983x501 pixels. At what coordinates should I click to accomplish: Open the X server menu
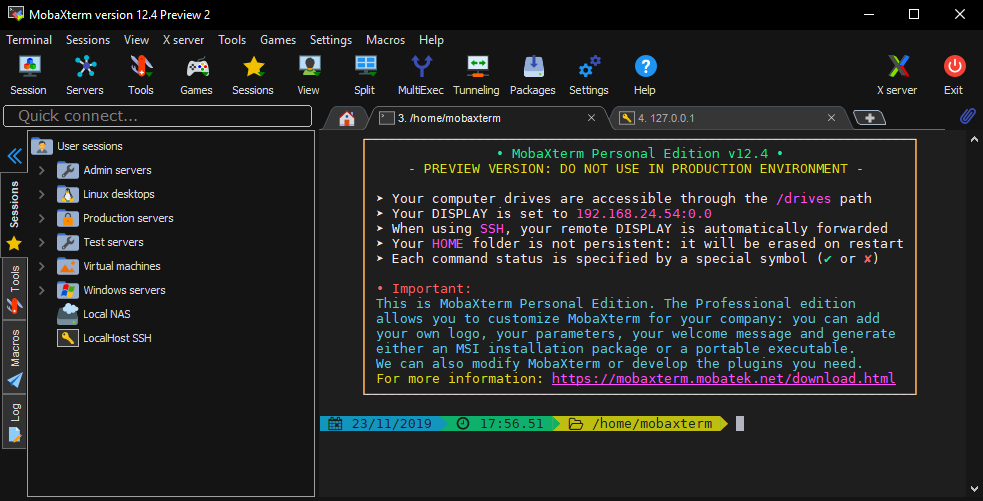coord(183,40)
